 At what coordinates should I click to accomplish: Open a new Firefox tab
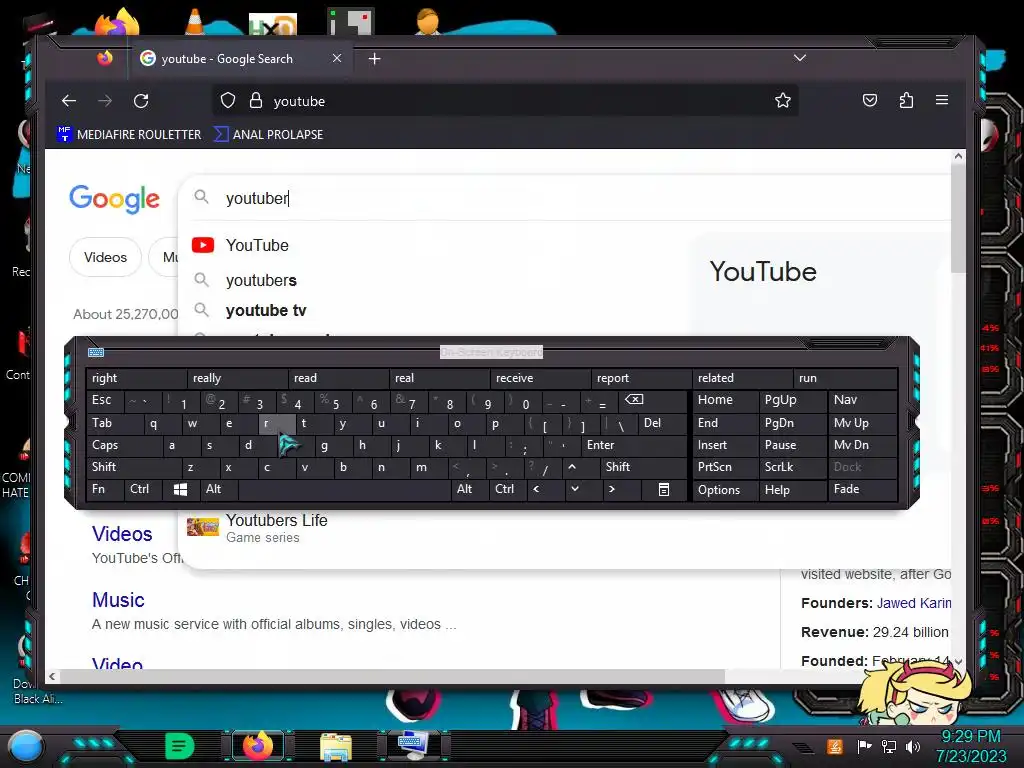pos(374,59)
